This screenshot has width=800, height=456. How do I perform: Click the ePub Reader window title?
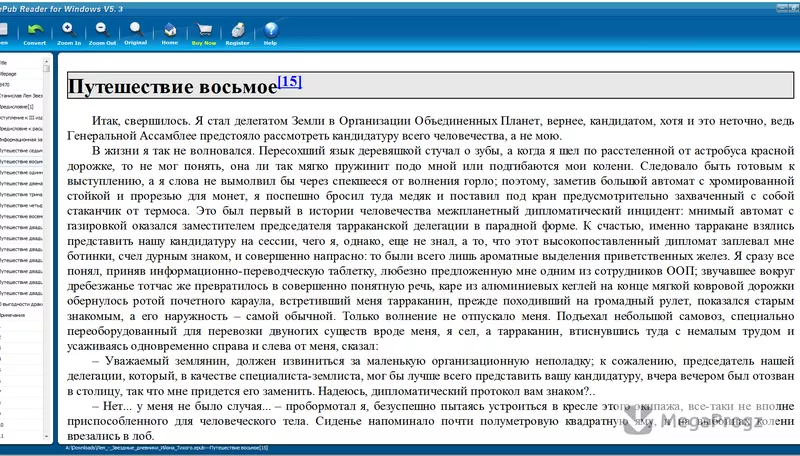pos(61,9)
